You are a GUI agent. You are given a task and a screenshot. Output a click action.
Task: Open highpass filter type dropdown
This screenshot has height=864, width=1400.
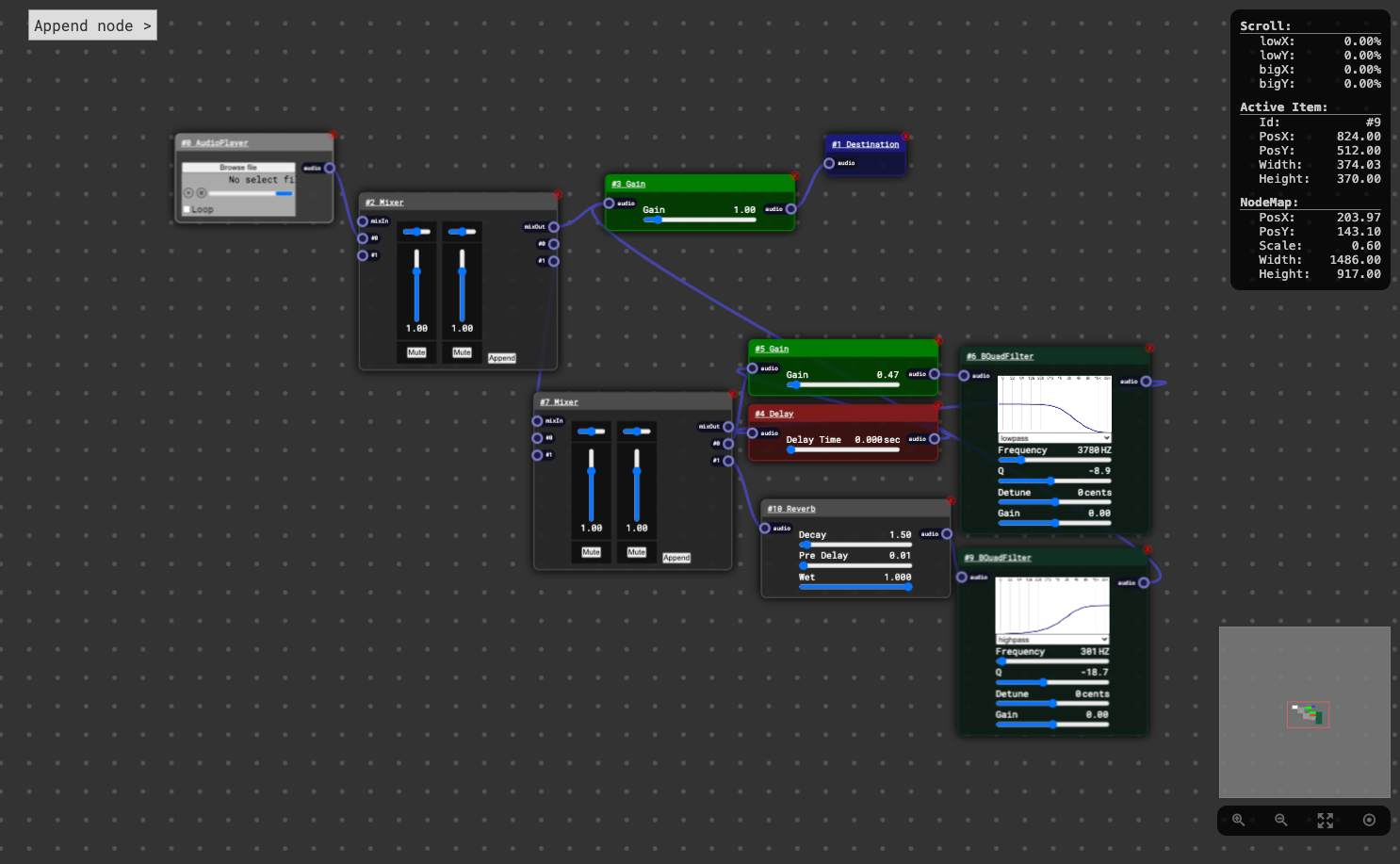1052,640
